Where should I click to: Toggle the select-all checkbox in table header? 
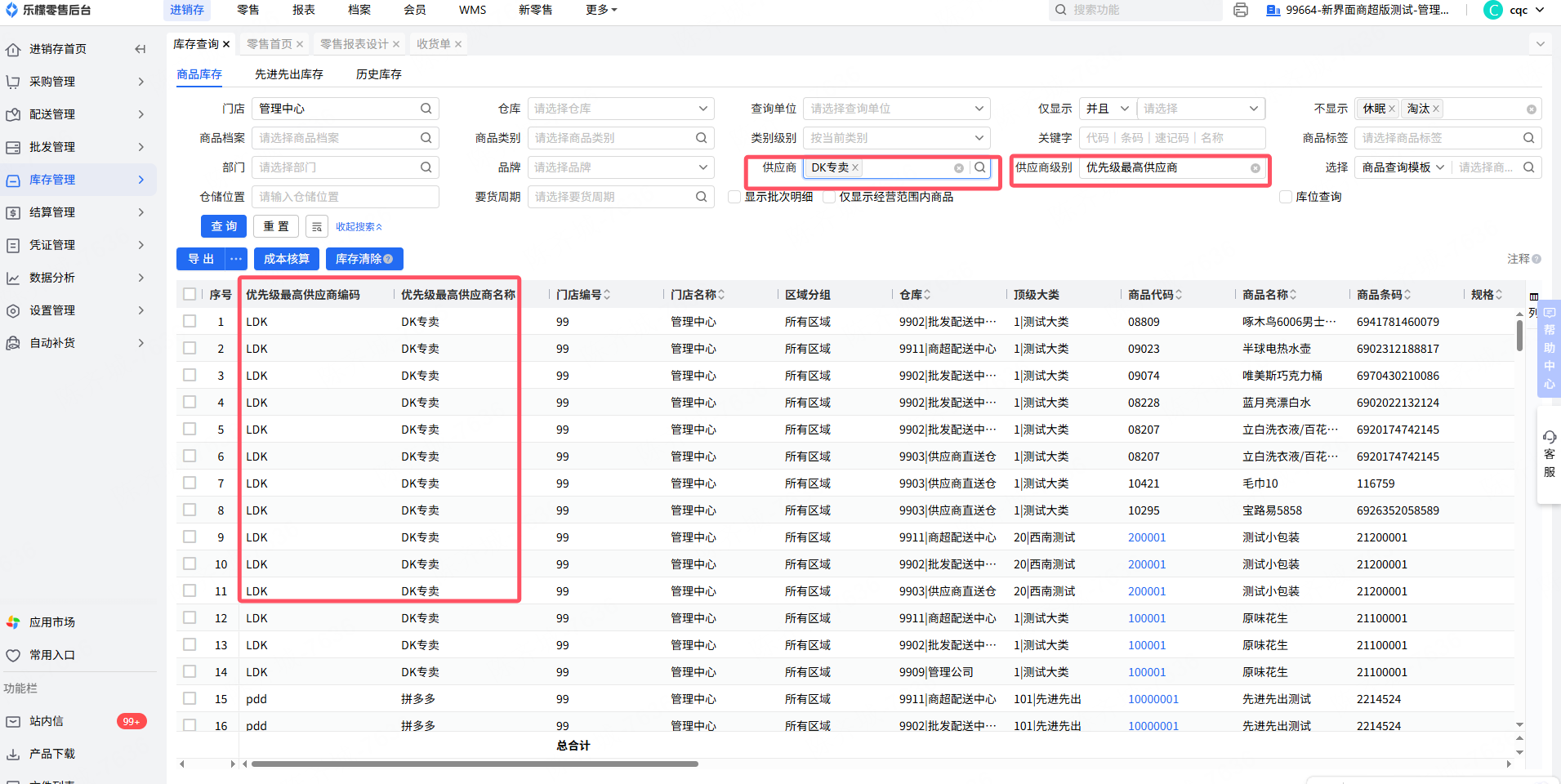[x=190, y=294]
